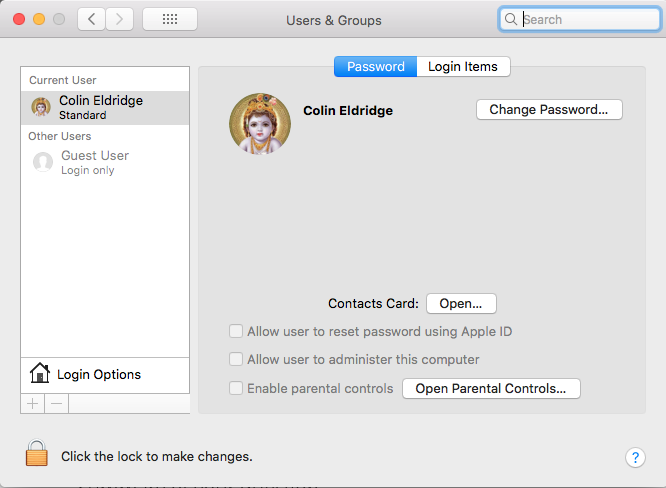
Task: Click the Login Options house icon
Action: [x=40, y=374]
